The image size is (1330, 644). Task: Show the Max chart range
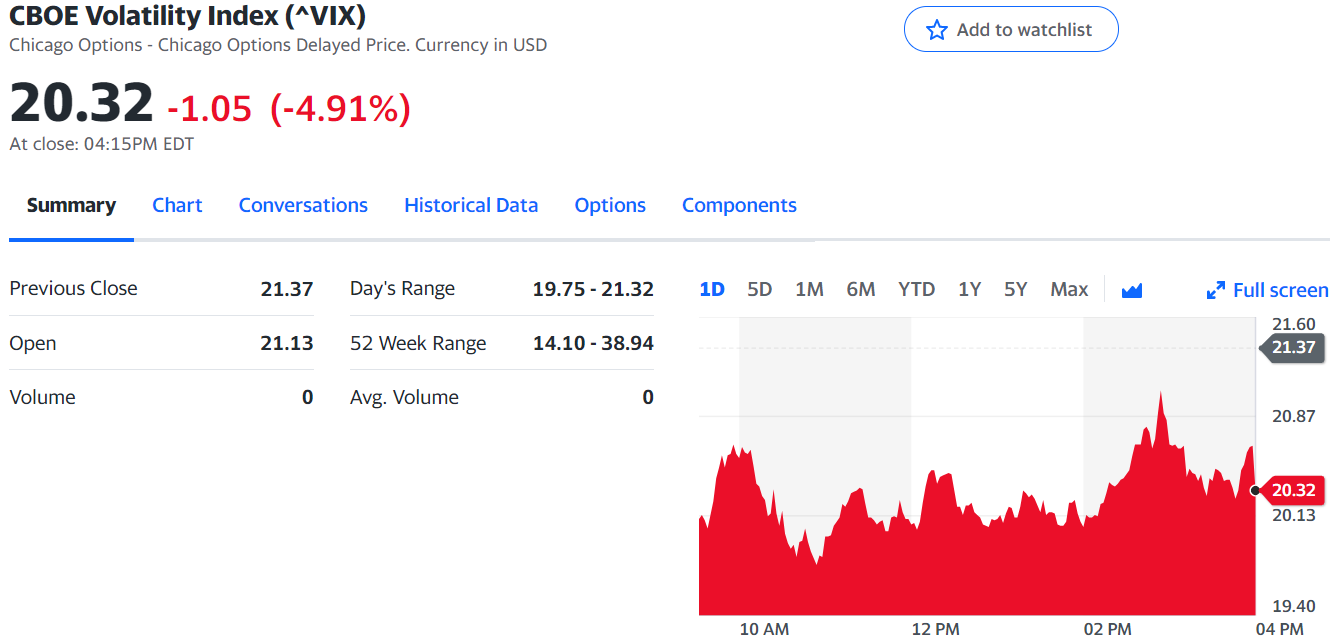tap(1069, 289)
